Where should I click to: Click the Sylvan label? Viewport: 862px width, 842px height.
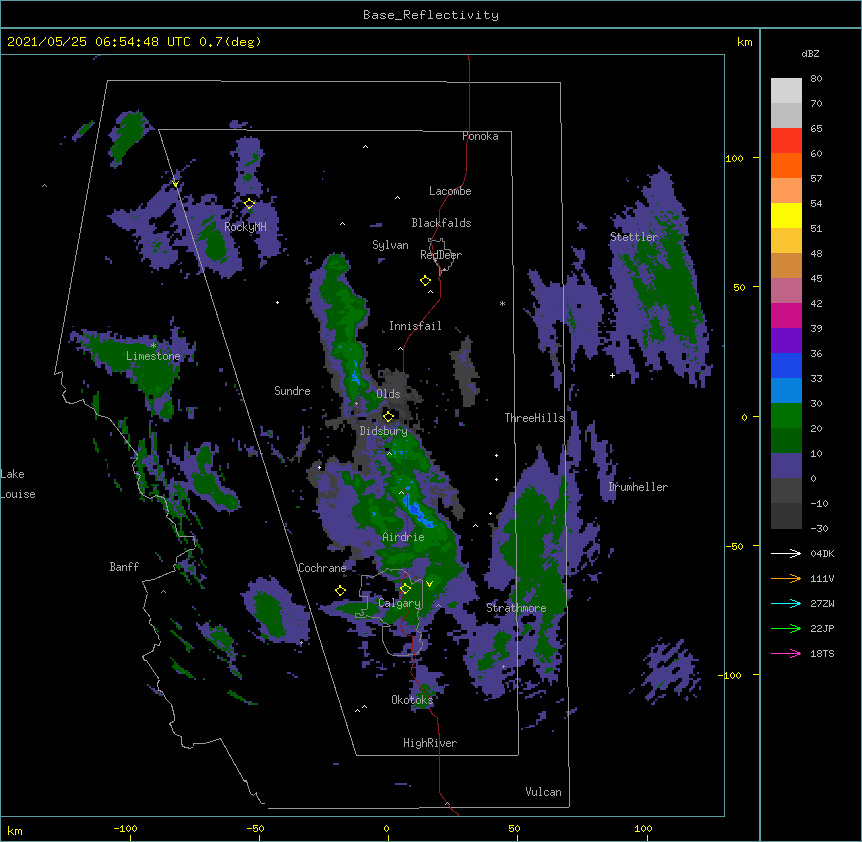[390, 245]
